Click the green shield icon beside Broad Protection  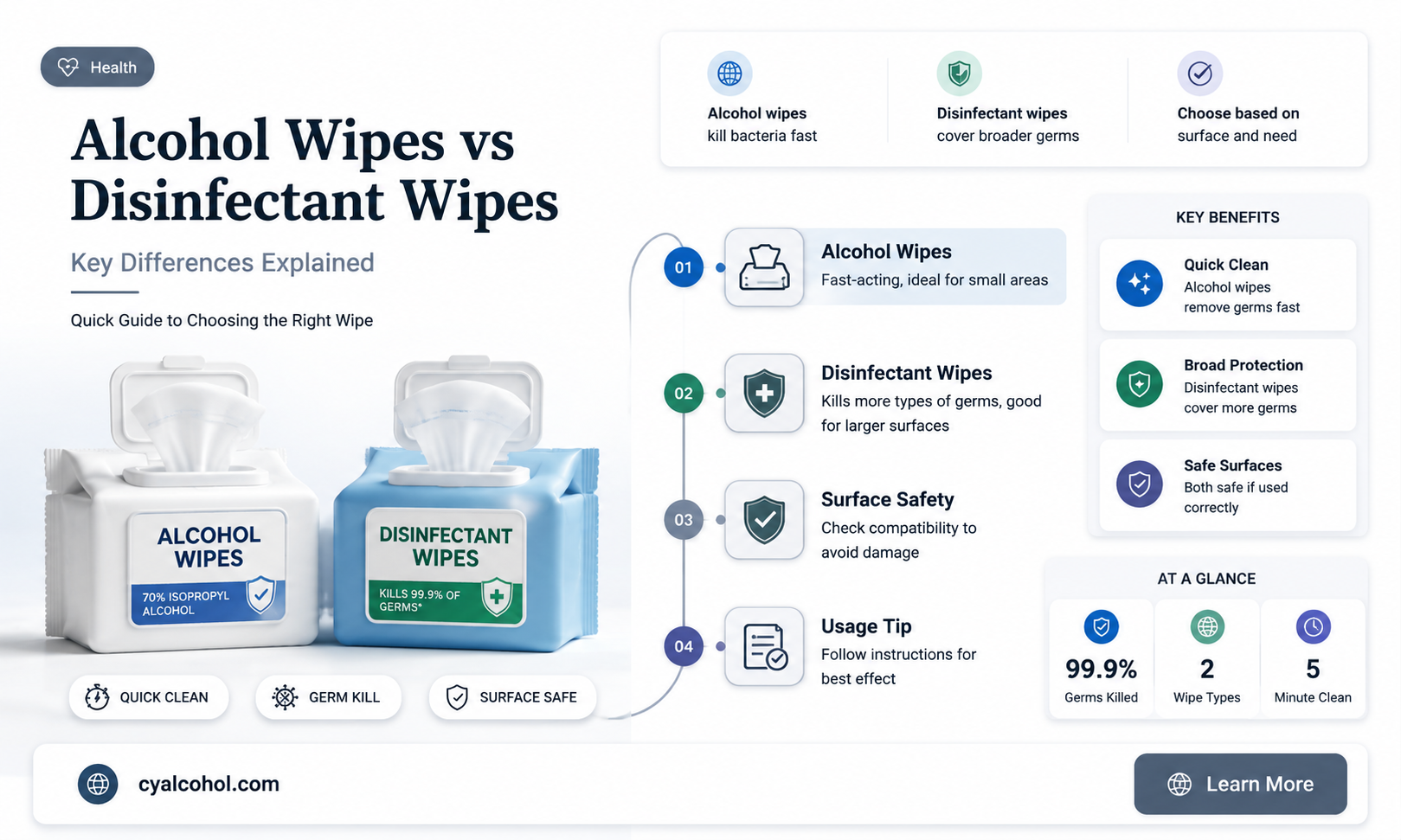(1140, 383)
